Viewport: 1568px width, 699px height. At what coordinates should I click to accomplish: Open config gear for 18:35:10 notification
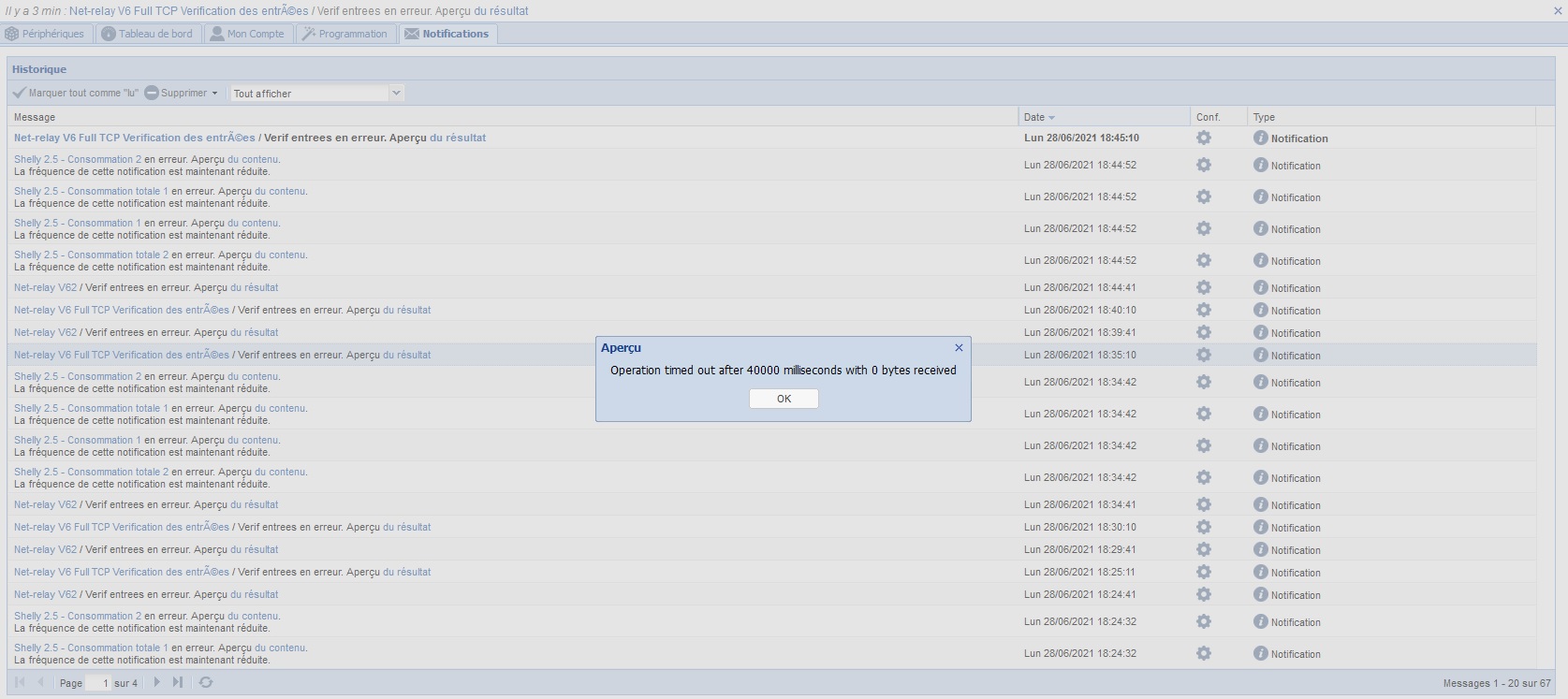point(1204,355)
